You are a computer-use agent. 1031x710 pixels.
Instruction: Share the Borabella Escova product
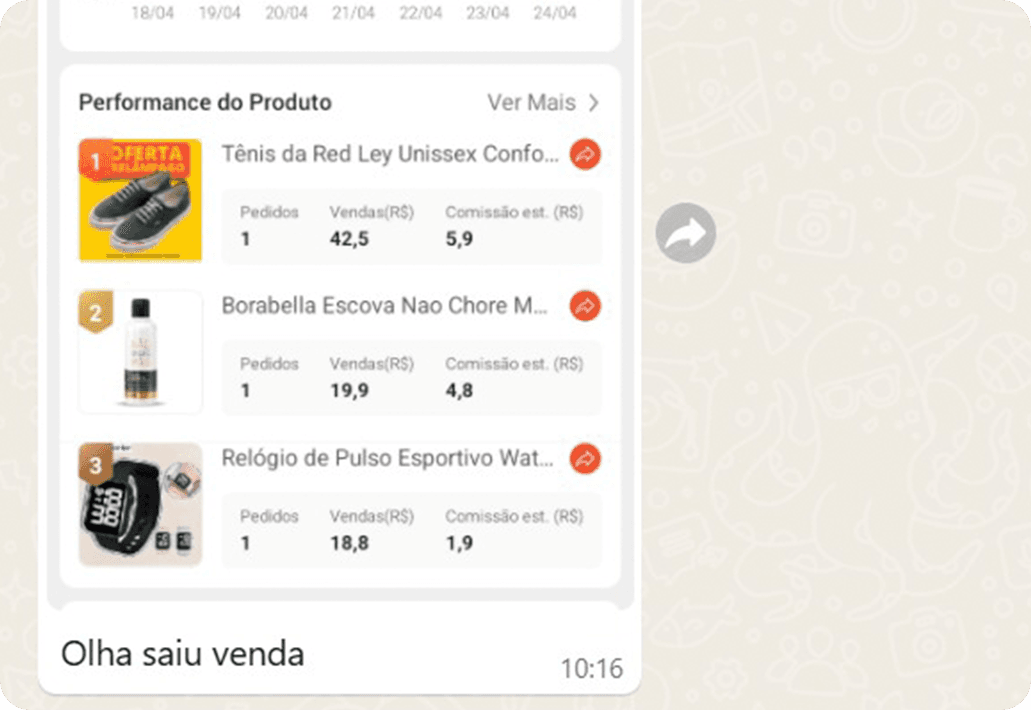click(585, 306)
